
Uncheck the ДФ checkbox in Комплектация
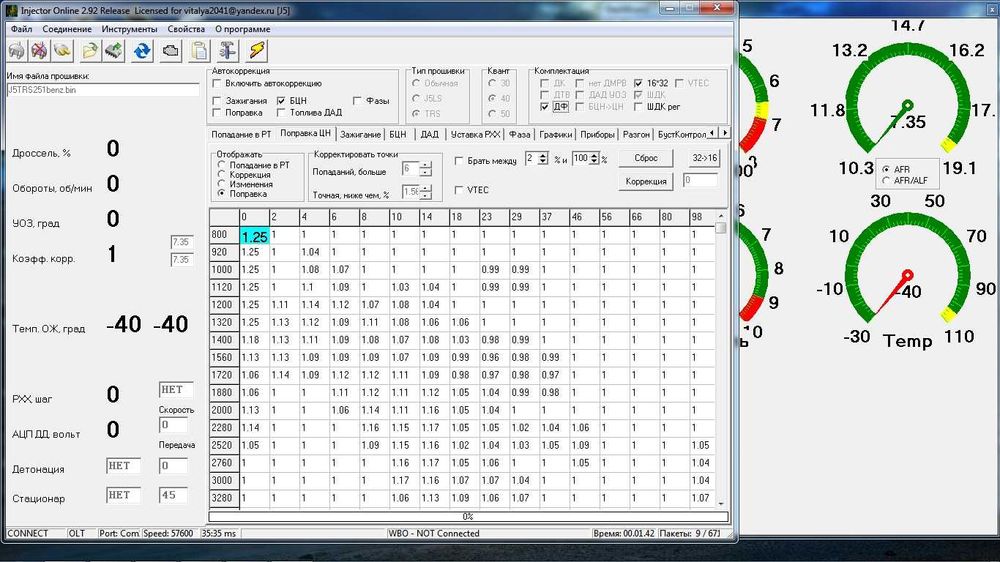tap(544, 107)
